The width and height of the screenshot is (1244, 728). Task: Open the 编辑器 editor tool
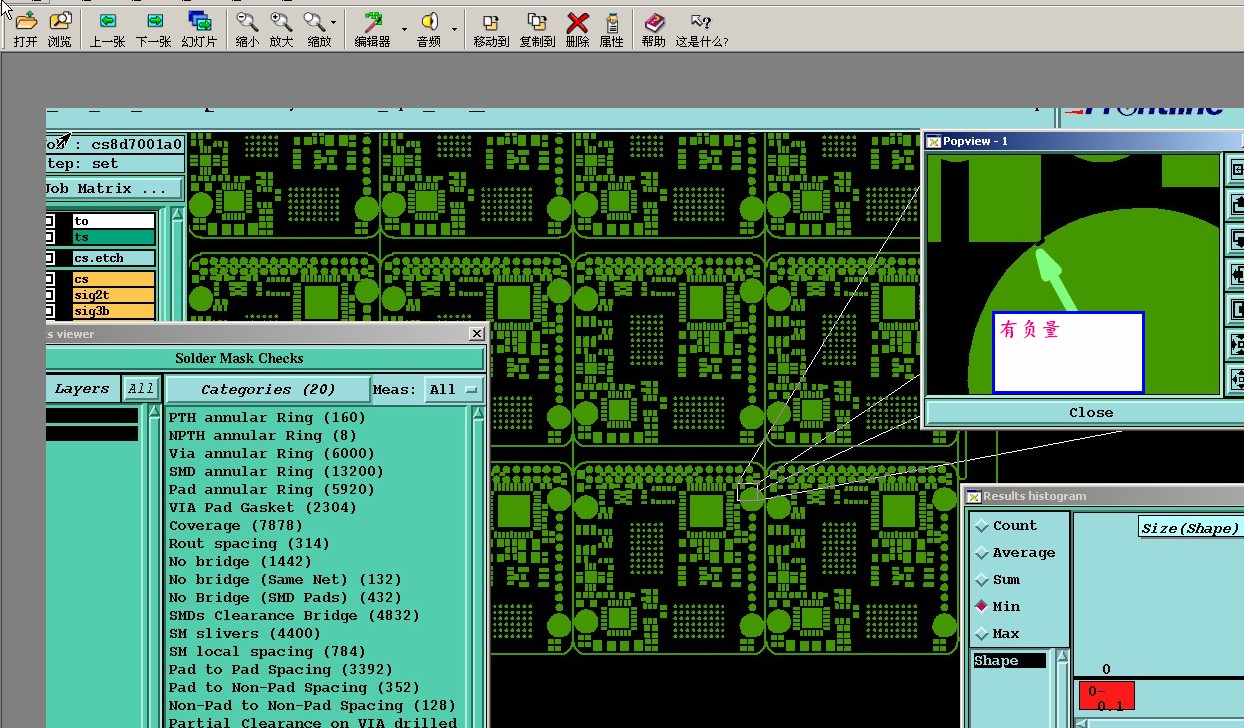tap(373, 22)
